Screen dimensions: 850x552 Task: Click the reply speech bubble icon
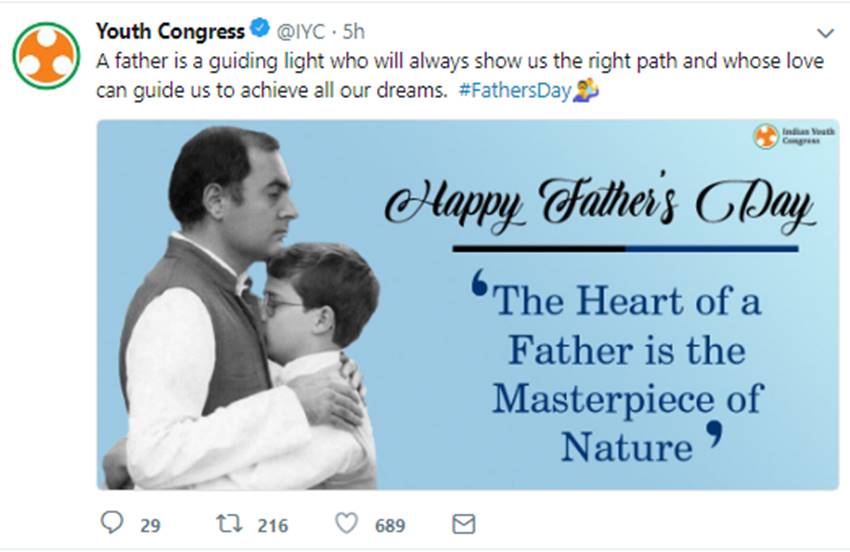coord(112,524)
